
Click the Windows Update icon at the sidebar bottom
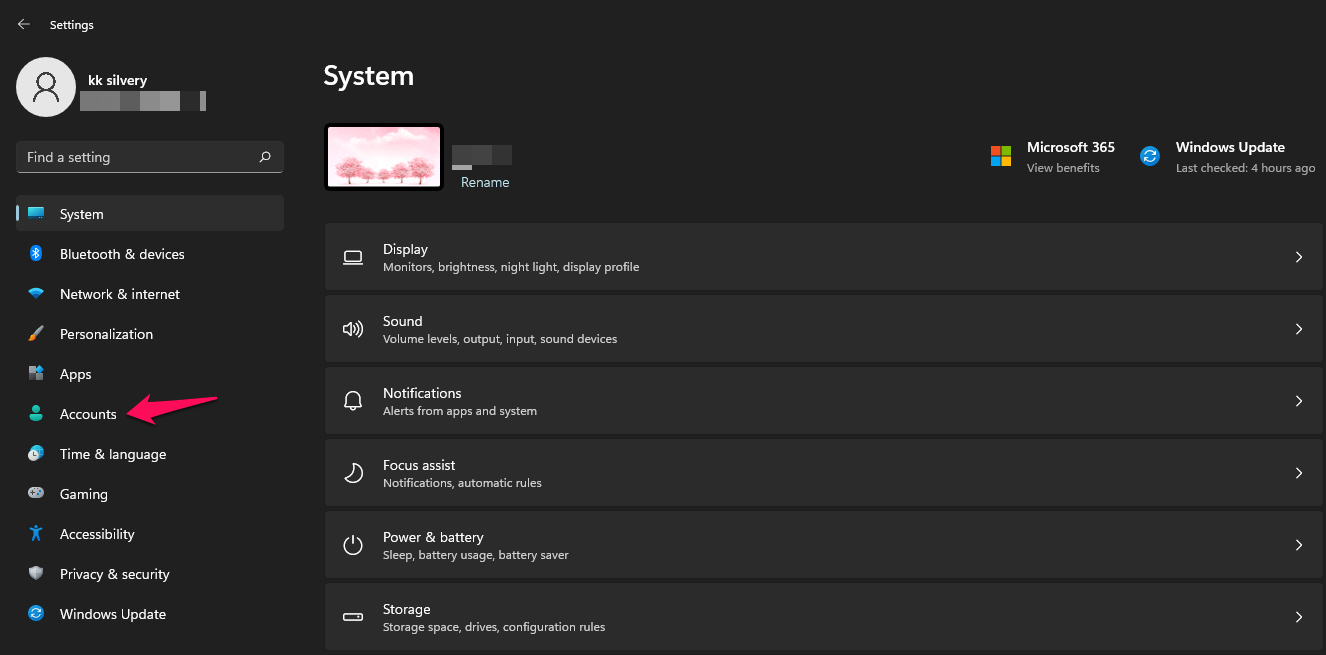click(36, 614)
